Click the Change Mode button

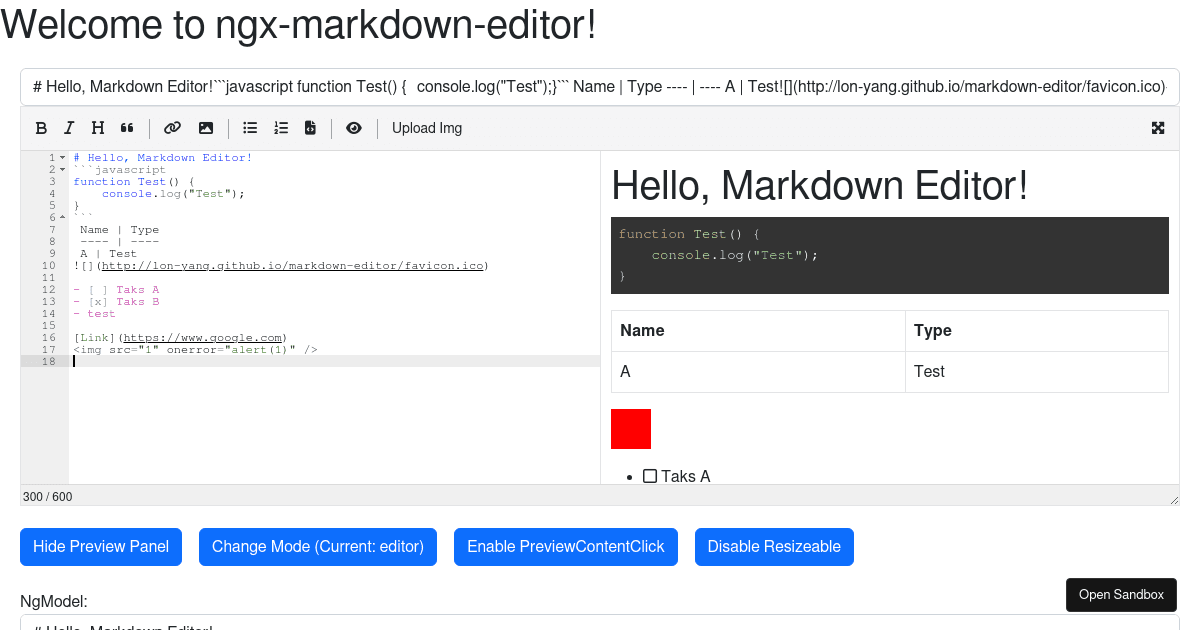(x=317, y=546)
